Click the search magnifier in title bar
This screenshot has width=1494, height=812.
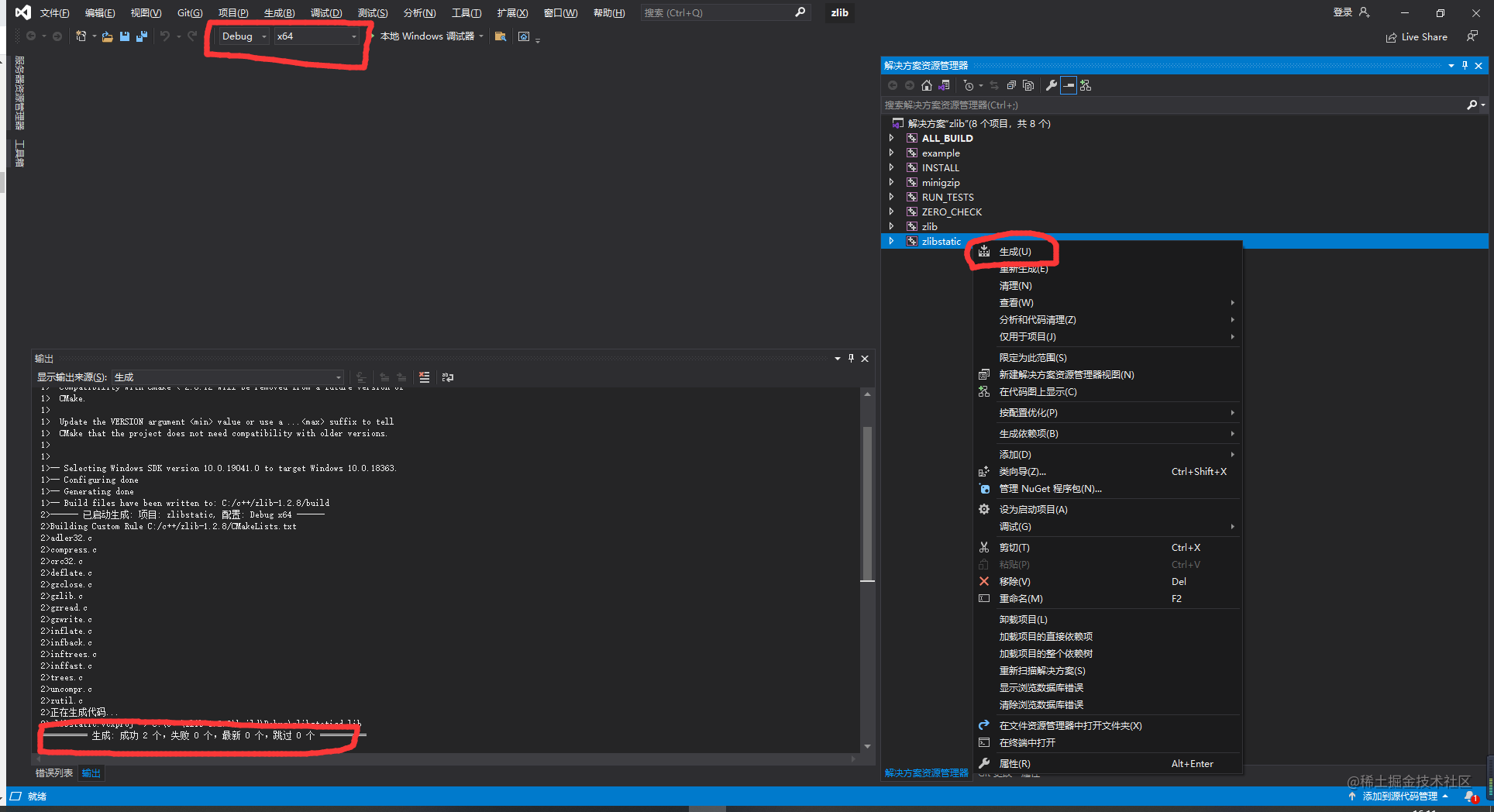point(800,12)
